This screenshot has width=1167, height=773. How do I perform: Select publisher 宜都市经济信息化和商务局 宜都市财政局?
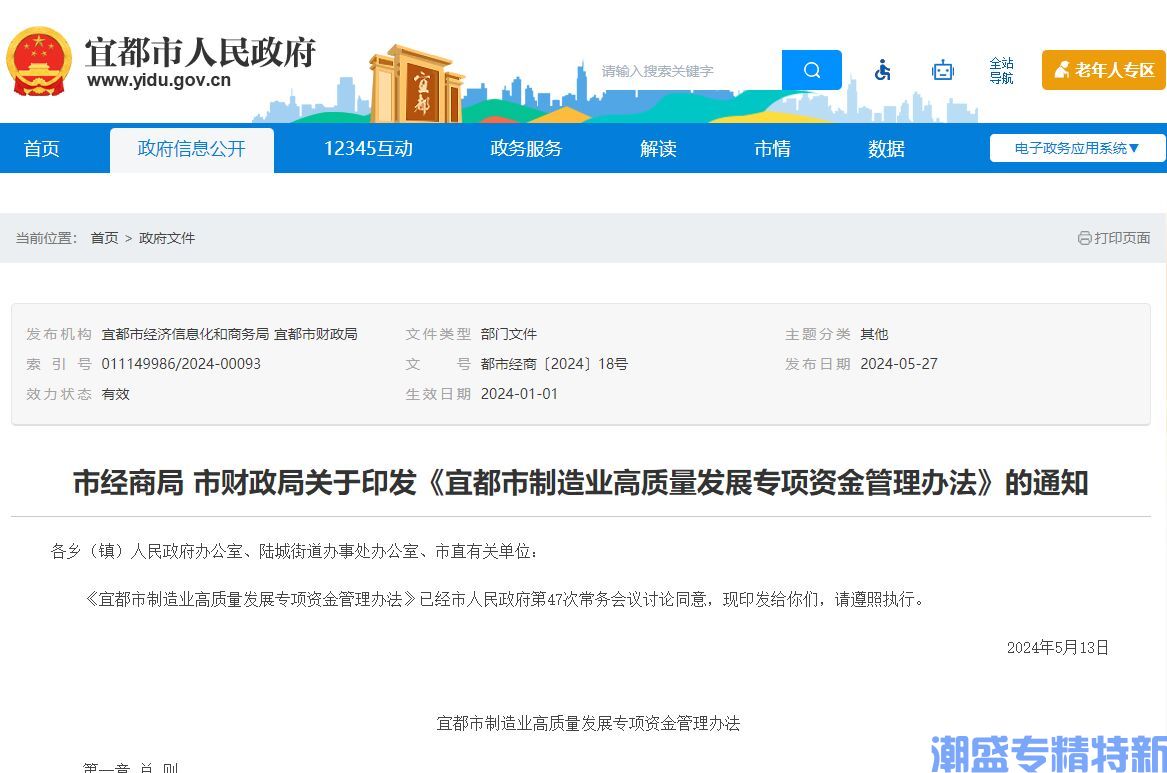click(229, 334)
